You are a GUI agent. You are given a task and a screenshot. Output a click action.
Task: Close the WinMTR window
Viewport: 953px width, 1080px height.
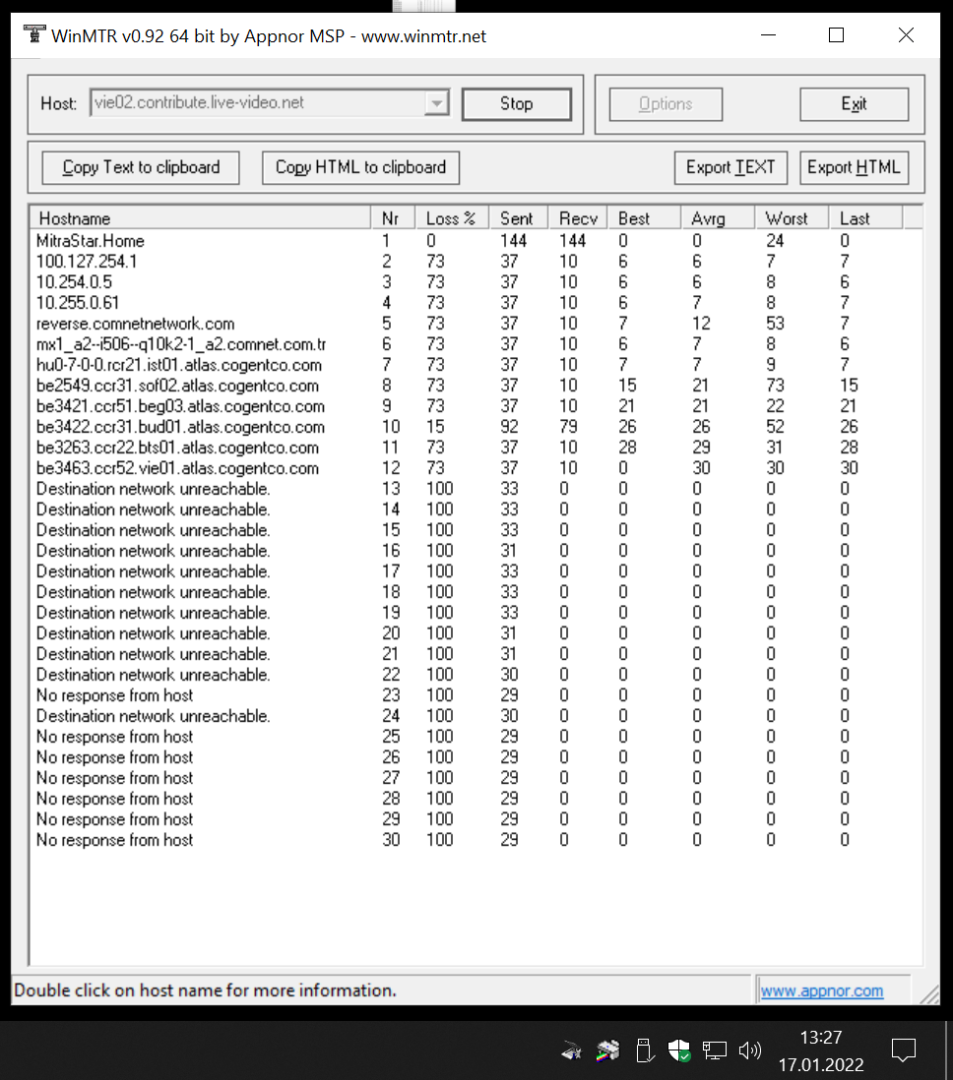[906, 35]
